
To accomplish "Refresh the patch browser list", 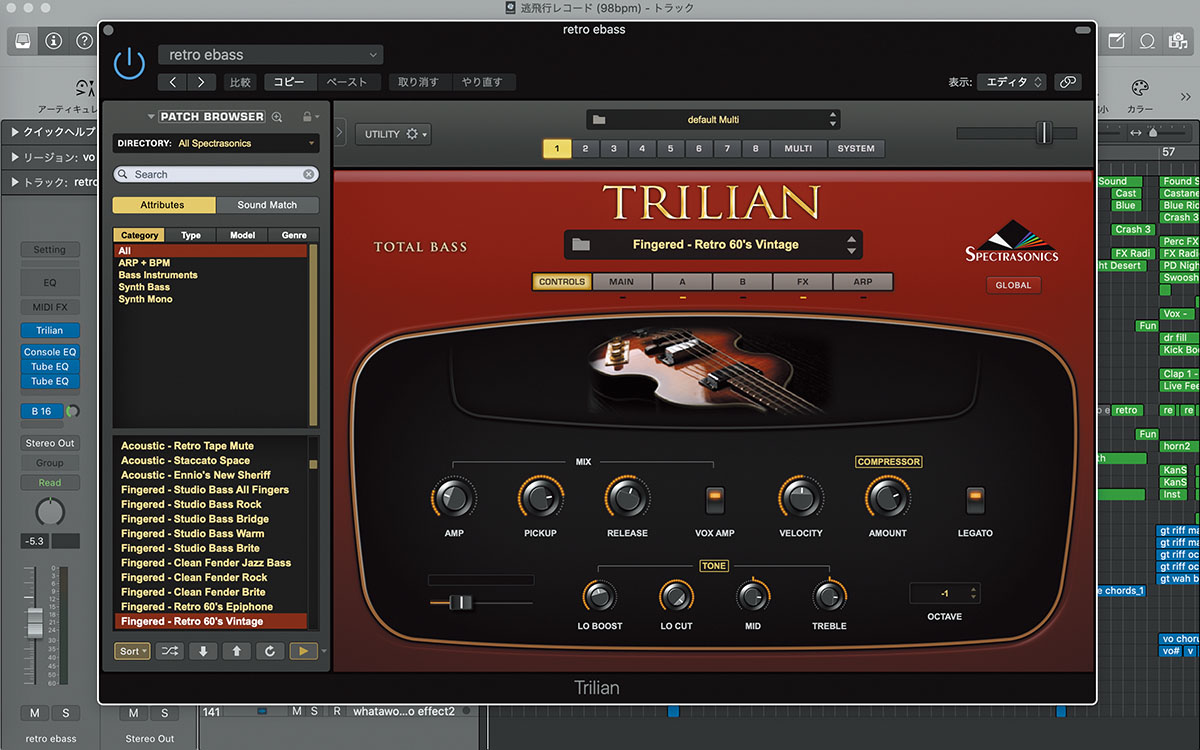I will [269, 651].
